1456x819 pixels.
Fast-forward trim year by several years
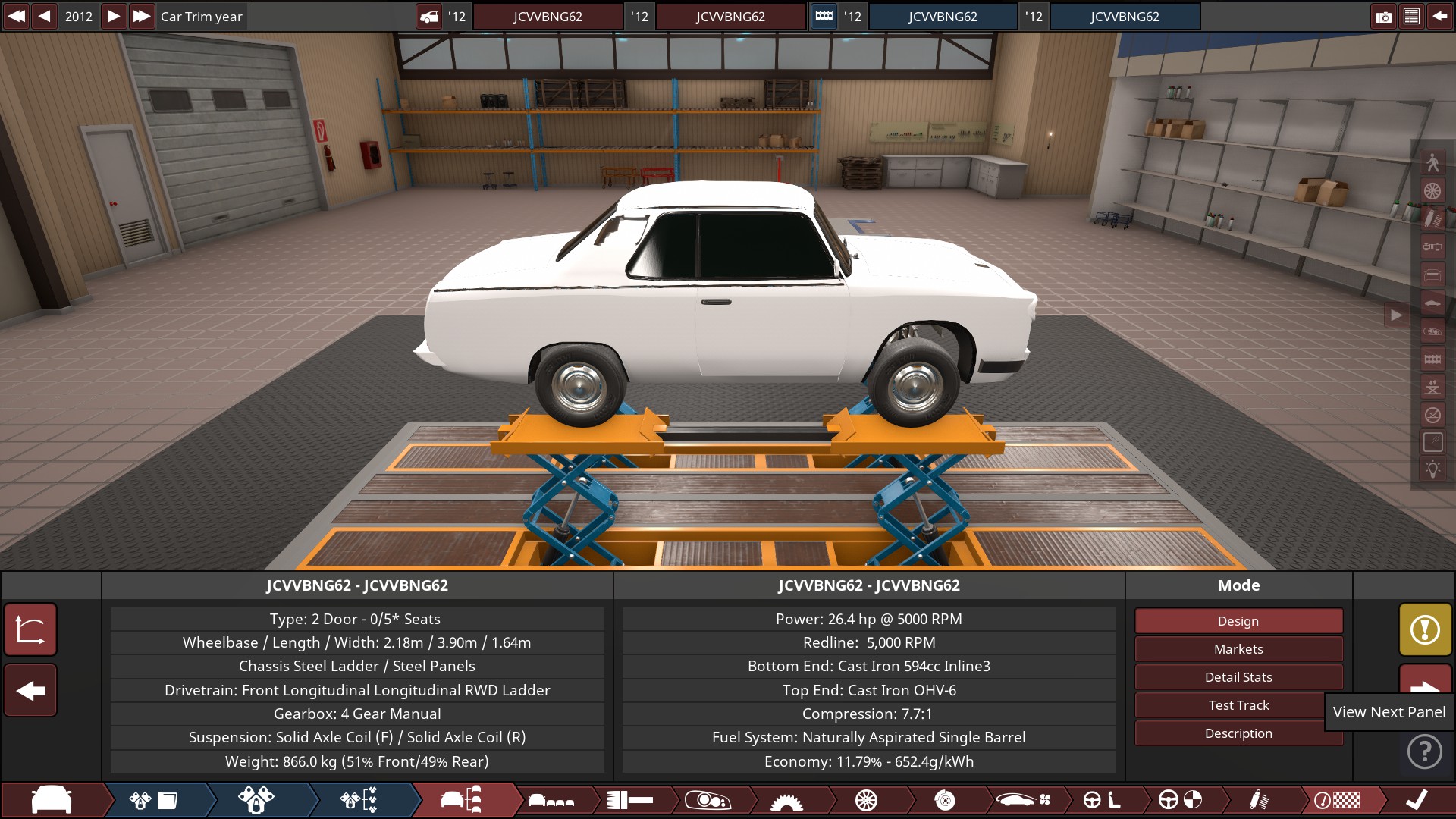pyautogui.click(x=141, y=16)
